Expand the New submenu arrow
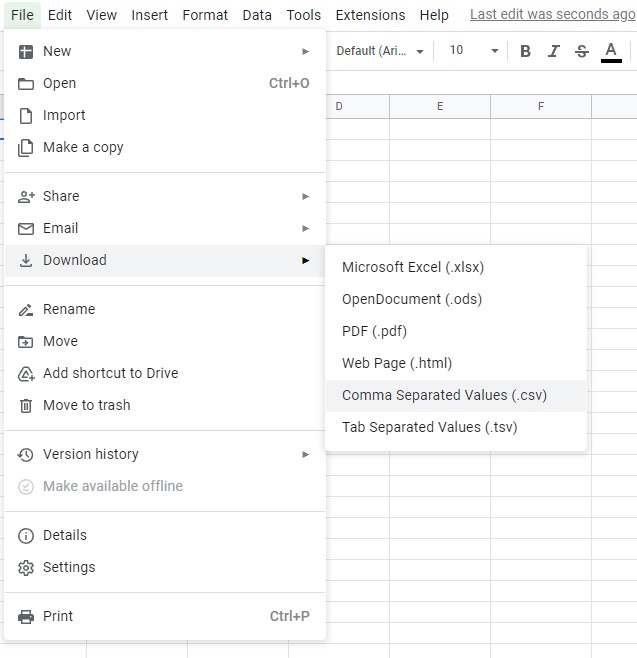The width and height of the screenshot is (637, 658). (306, 51)
